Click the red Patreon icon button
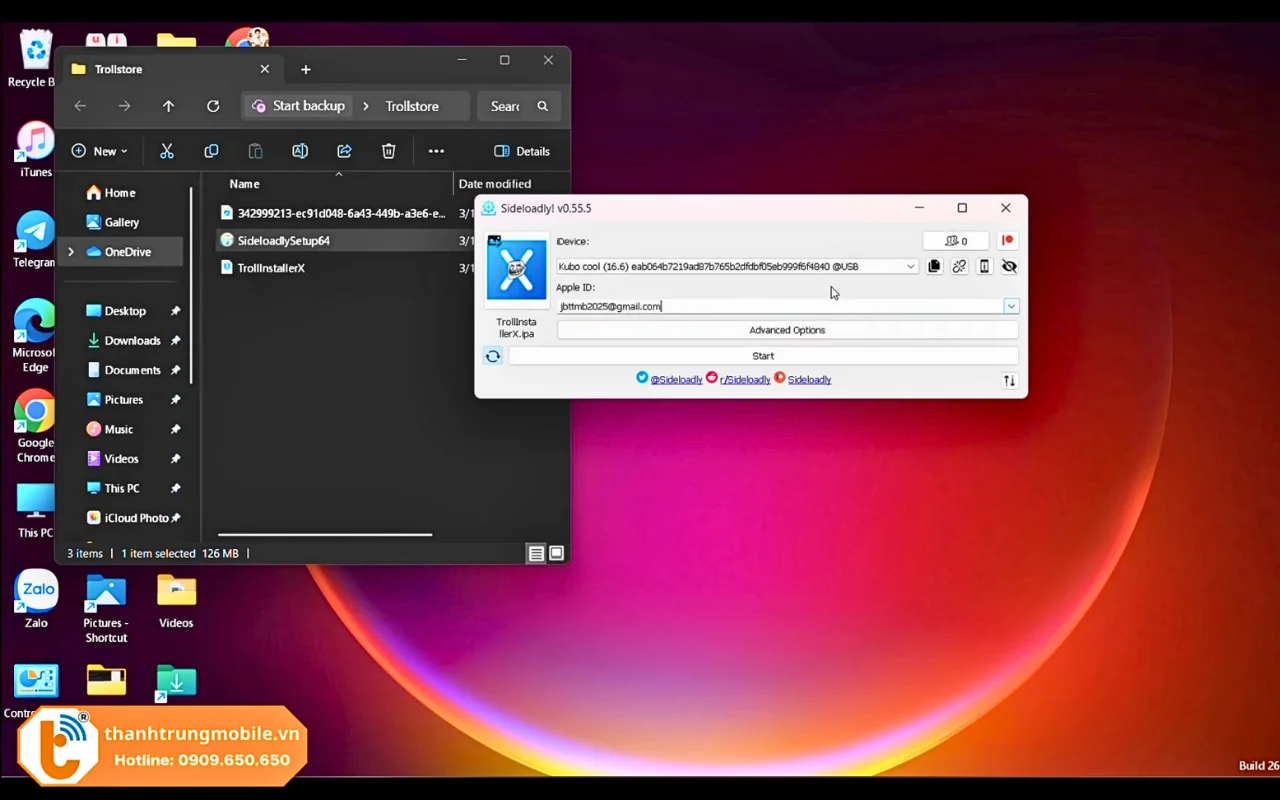The height and width of the screenshot is (800, 1280). pyautogui.click(x=1007, y=241)
